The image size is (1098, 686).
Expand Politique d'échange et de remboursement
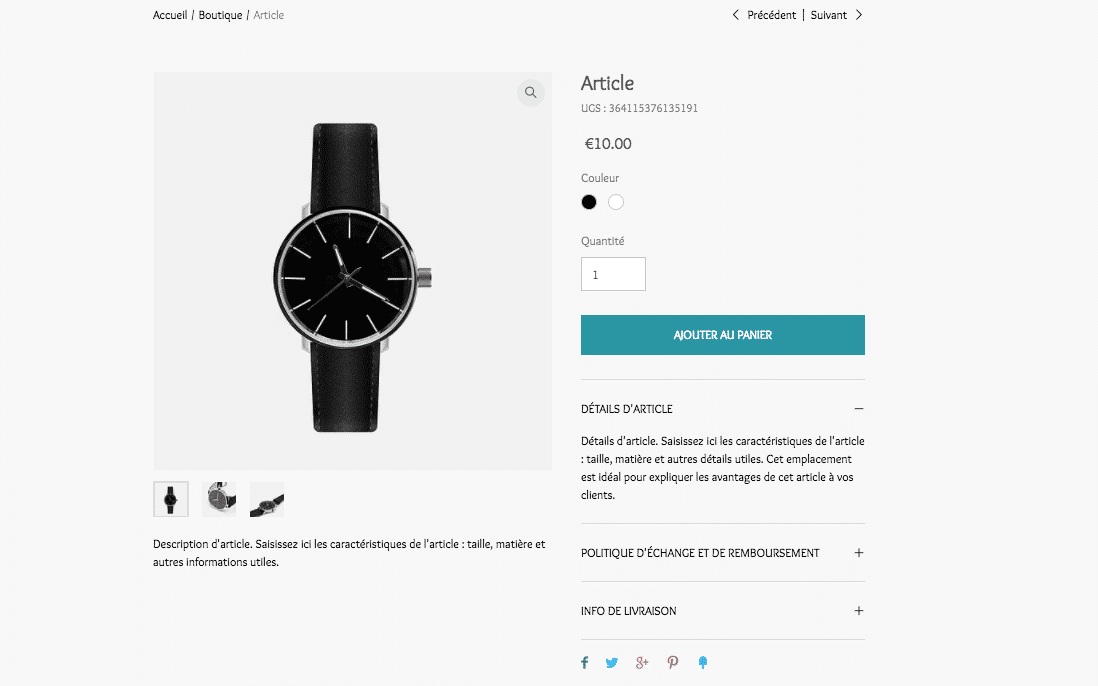859,553
